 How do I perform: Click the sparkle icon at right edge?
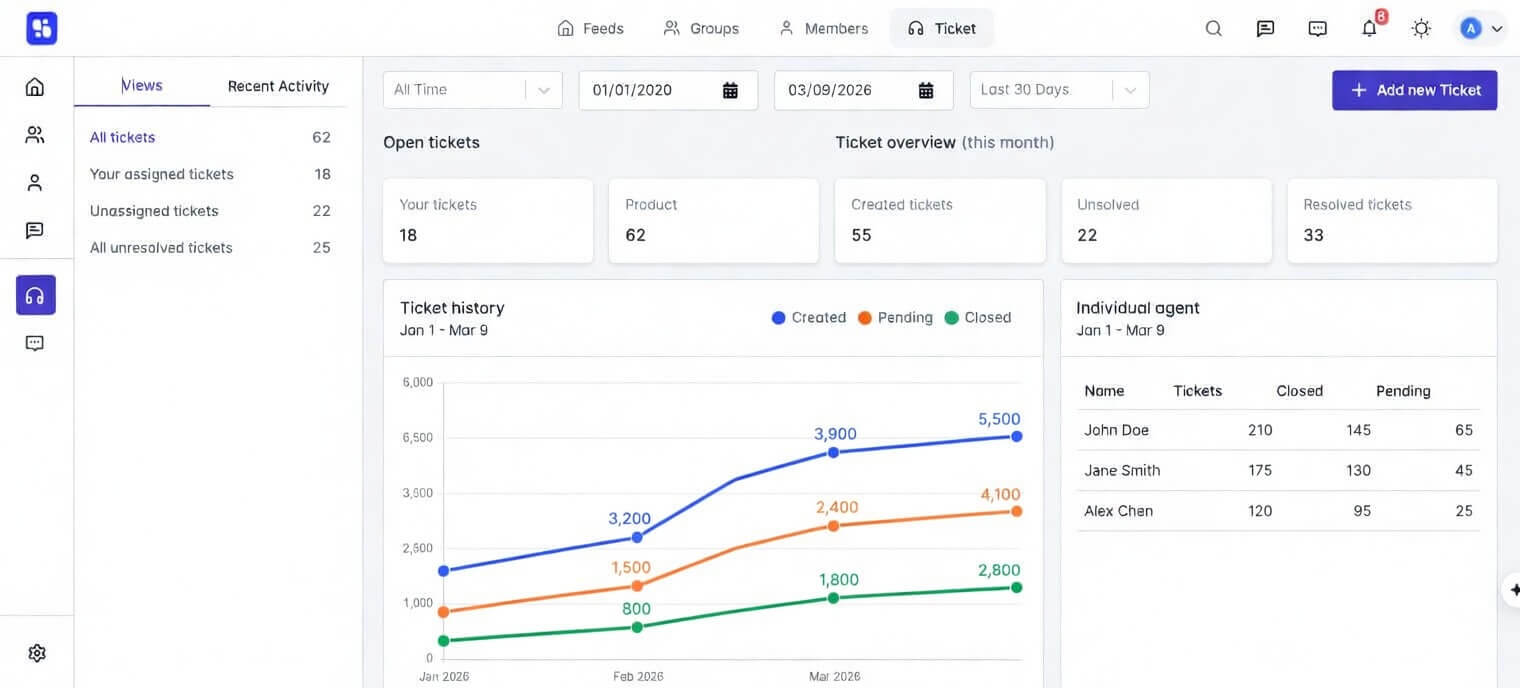[x=1513, y=591]
